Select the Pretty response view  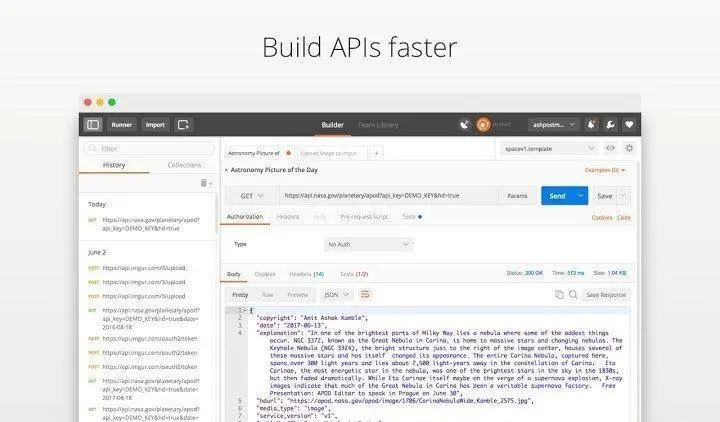240,295
